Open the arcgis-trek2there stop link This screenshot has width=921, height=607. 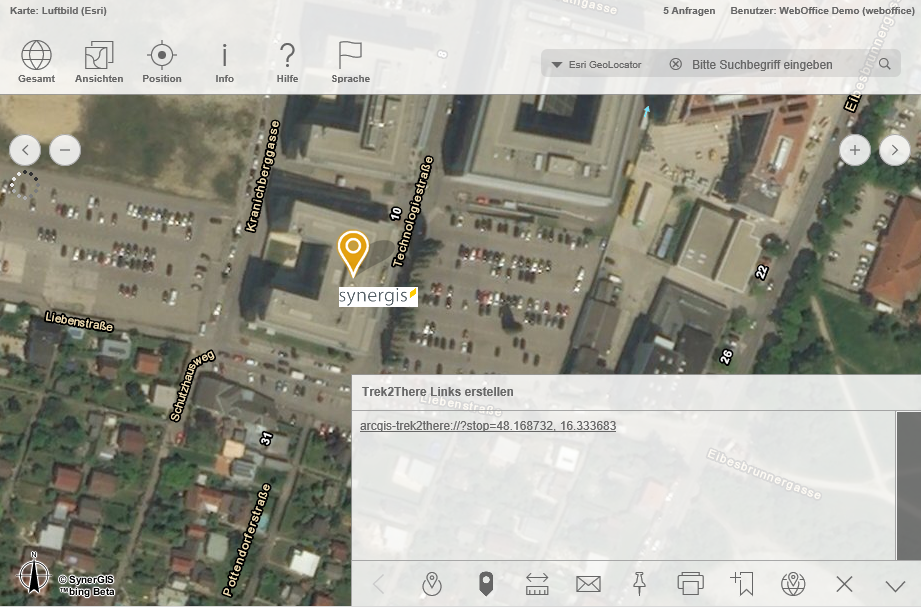pyautogui.click(x=487, y=426)
